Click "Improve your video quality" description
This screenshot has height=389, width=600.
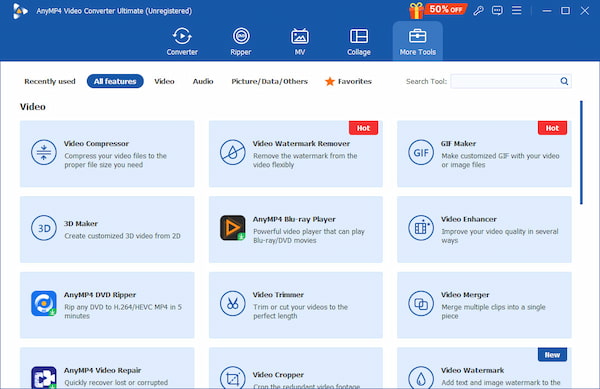click(500, 236)
